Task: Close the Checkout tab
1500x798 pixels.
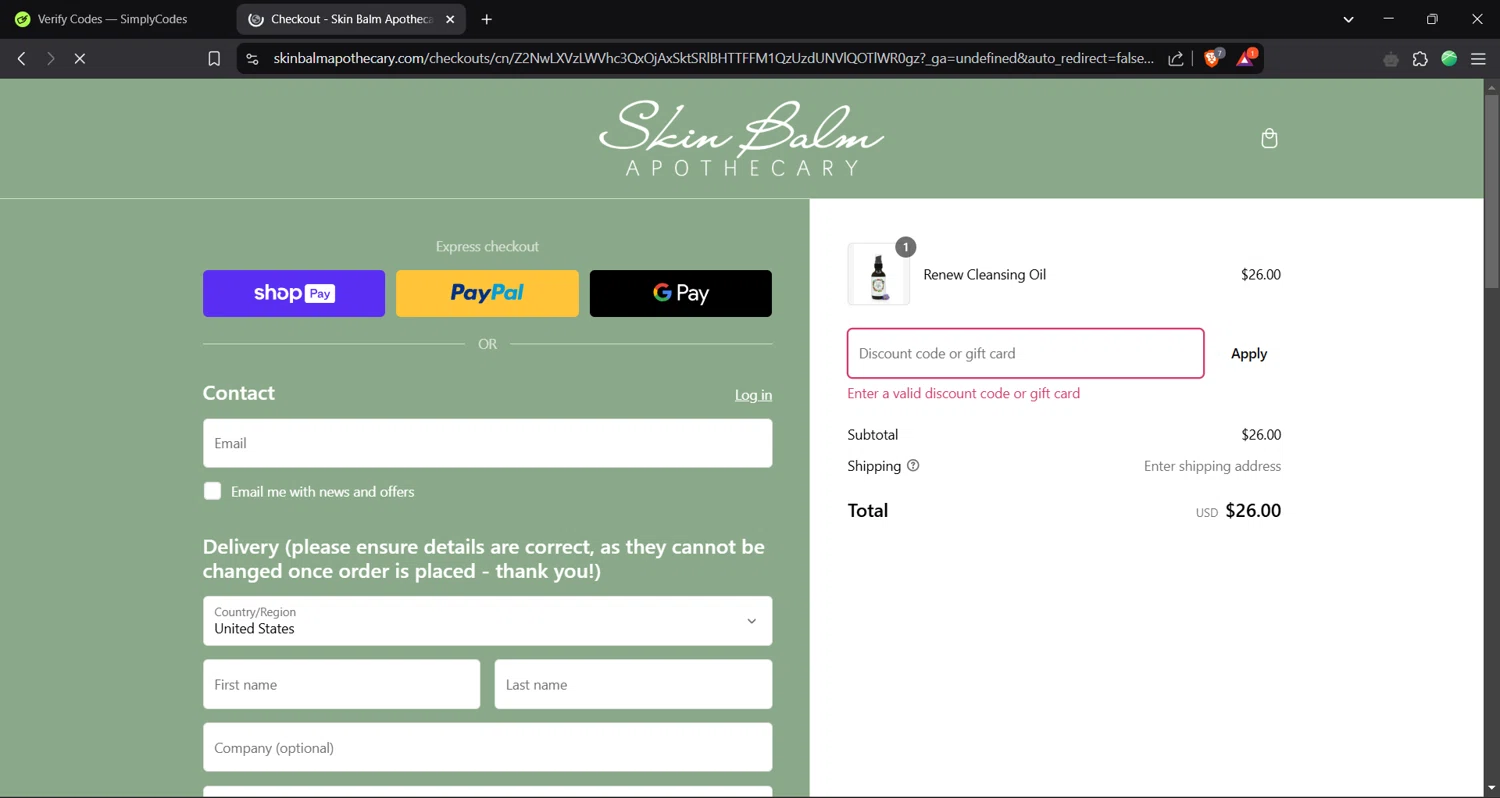Action: (x=450, y=19)
